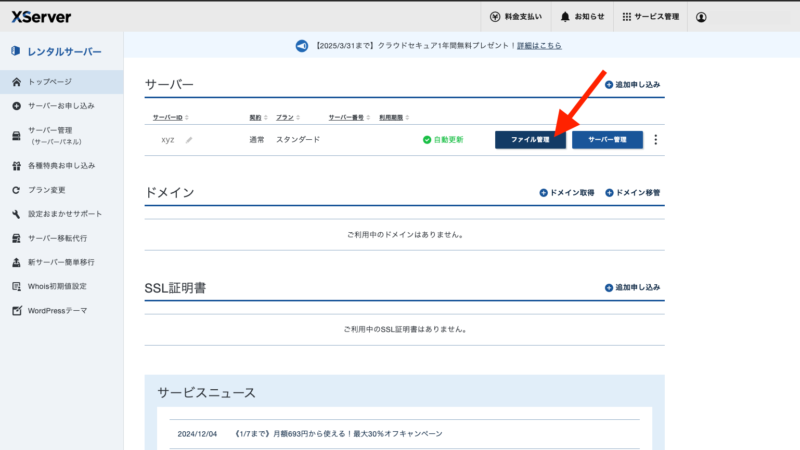Open the three-dot server options menu
This screenshot has width=800, height=450.
point(656,139)
